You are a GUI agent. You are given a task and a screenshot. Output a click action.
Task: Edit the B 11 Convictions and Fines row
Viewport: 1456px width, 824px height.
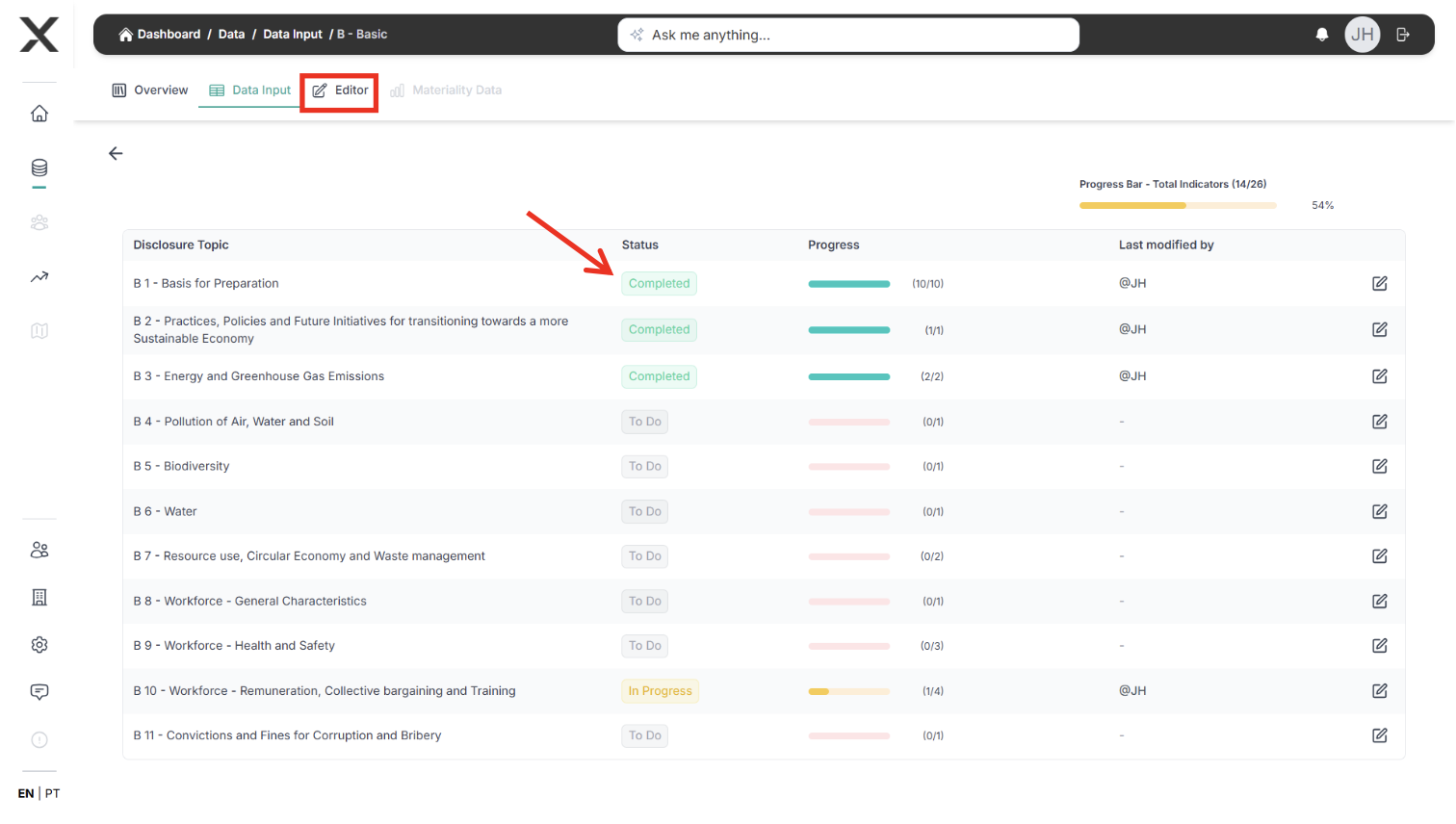[1380, 735]
